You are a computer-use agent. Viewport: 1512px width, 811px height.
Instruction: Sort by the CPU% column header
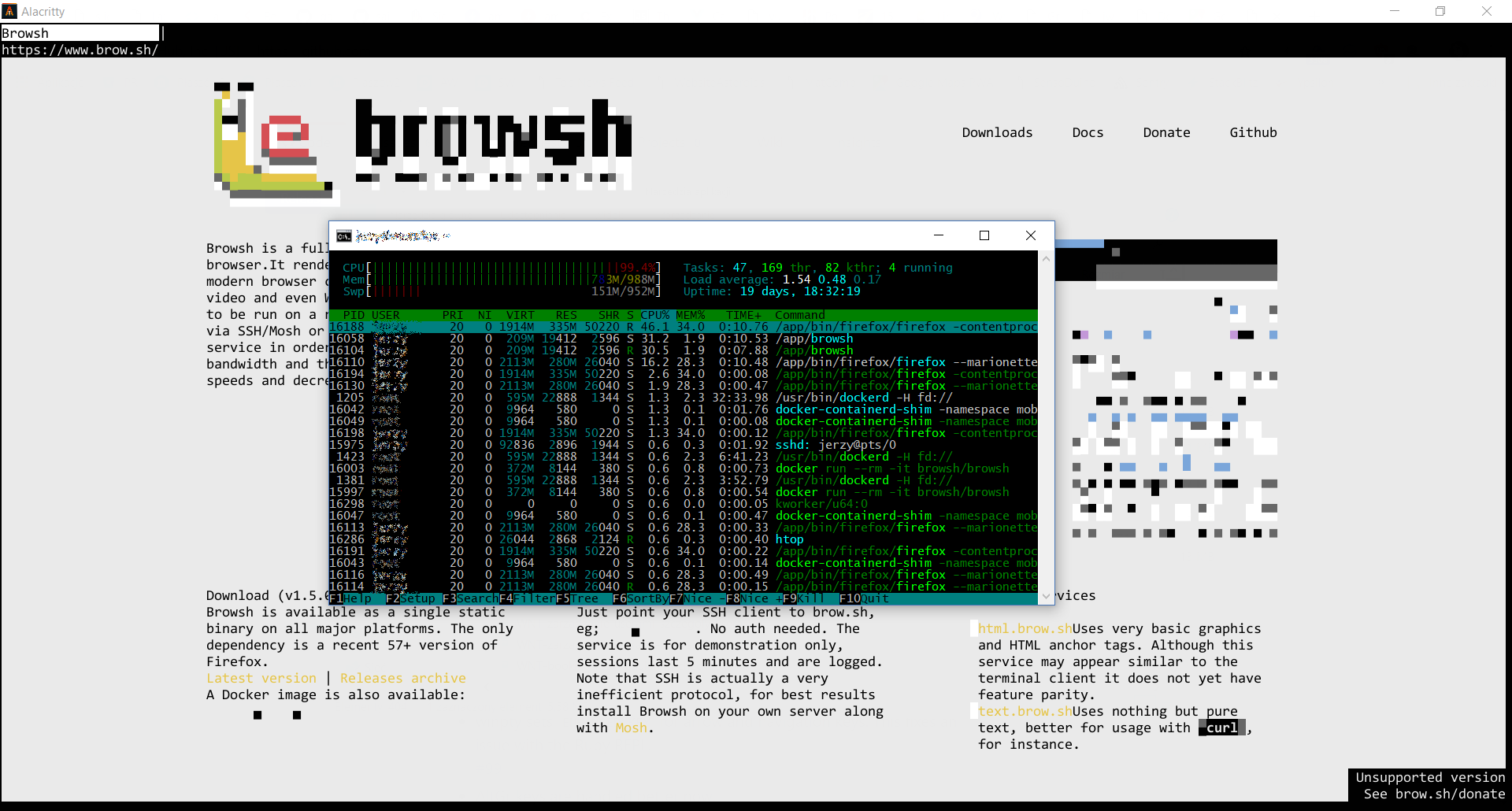[655, 315]
